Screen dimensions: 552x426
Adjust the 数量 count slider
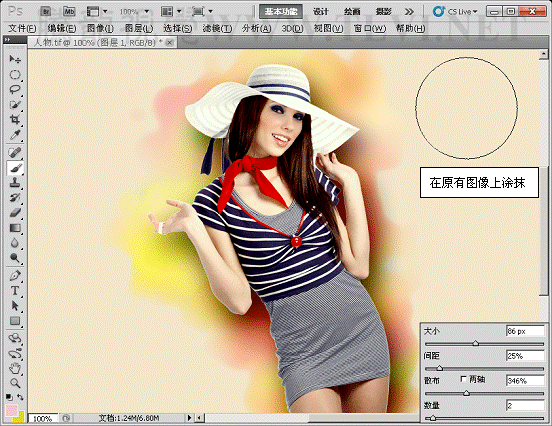point(433,418)
